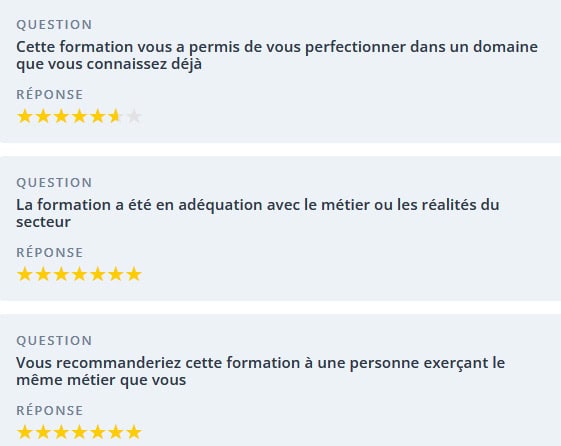
Task: Select third star under the perfectionner question
Action: pyautogui.click(x=61, y=117)
